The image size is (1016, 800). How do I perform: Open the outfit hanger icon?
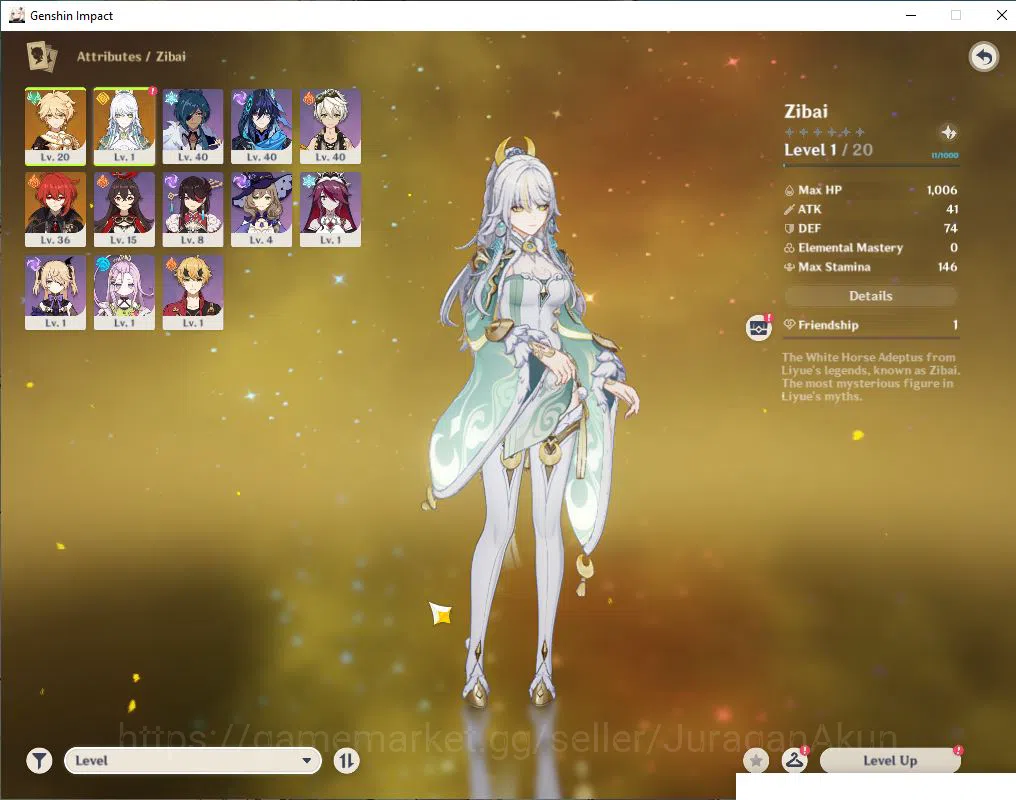tap(794, 760)
